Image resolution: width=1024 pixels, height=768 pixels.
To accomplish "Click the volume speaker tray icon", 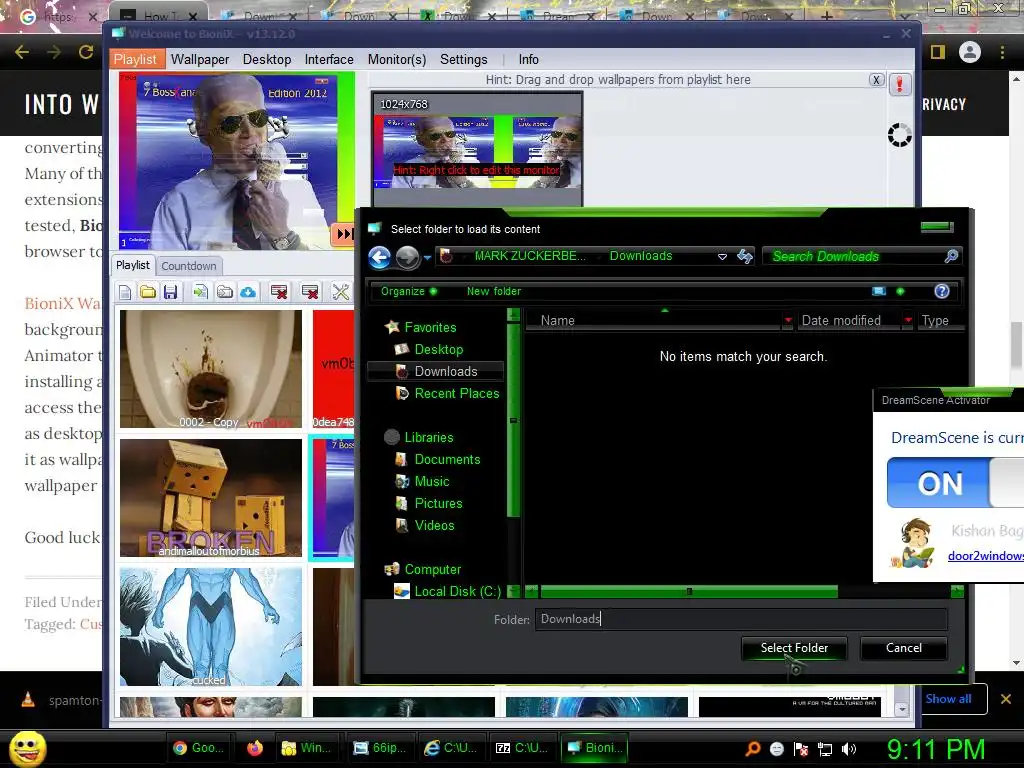I will [849, 749].
